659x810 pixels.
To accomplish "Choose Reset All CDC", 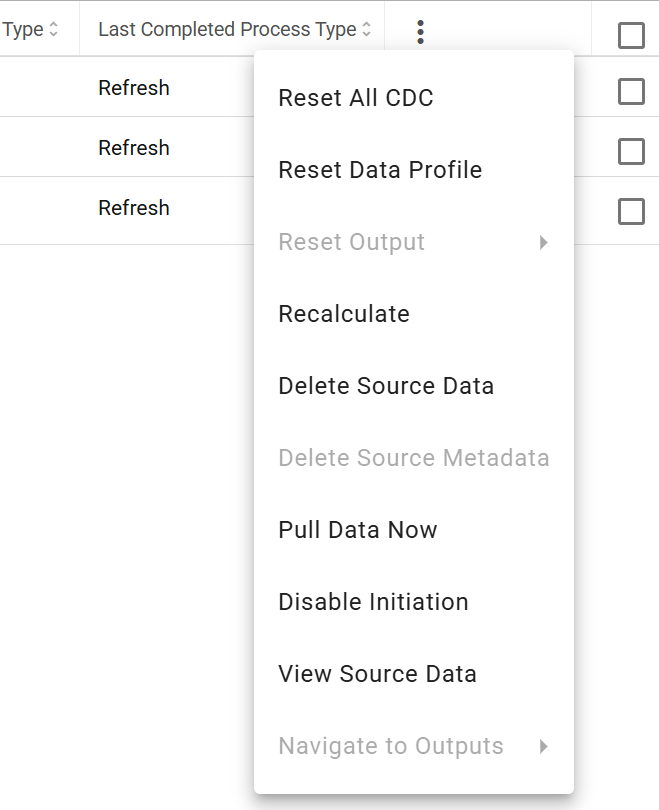I will (414, 98).
